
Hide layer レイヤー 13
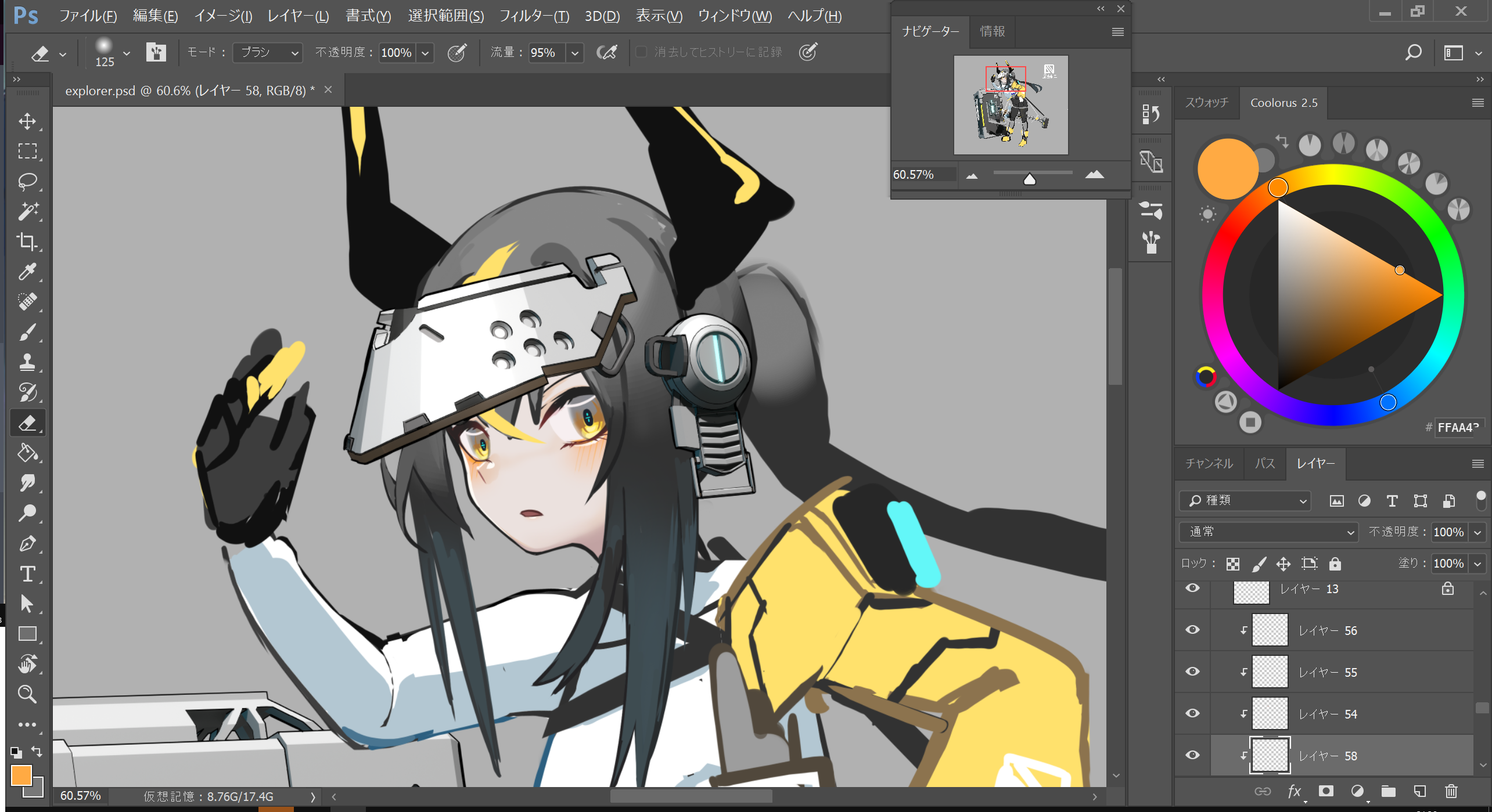coord(1193,588)
